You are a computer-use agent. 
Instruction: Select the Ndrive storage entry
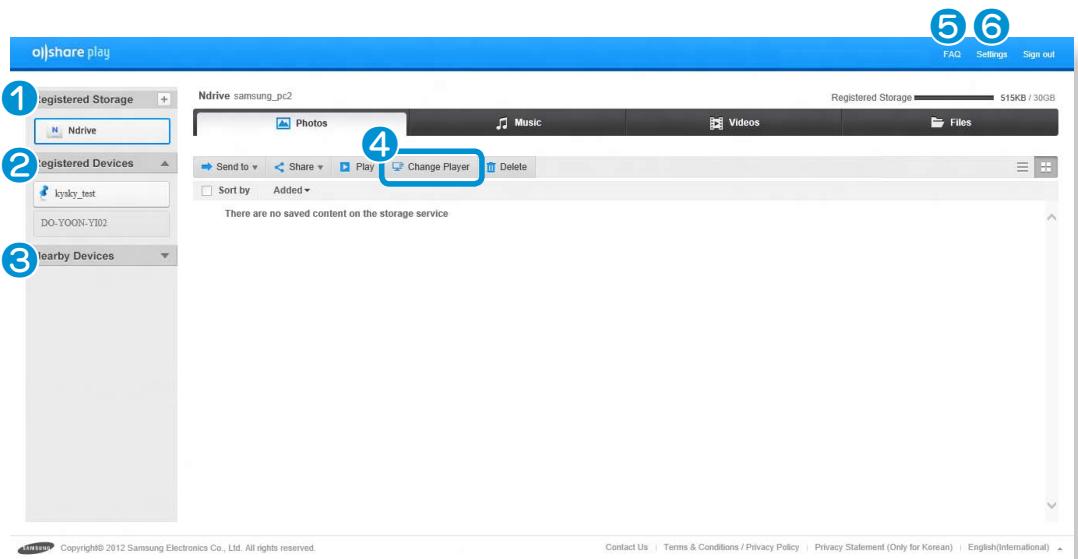102,131
